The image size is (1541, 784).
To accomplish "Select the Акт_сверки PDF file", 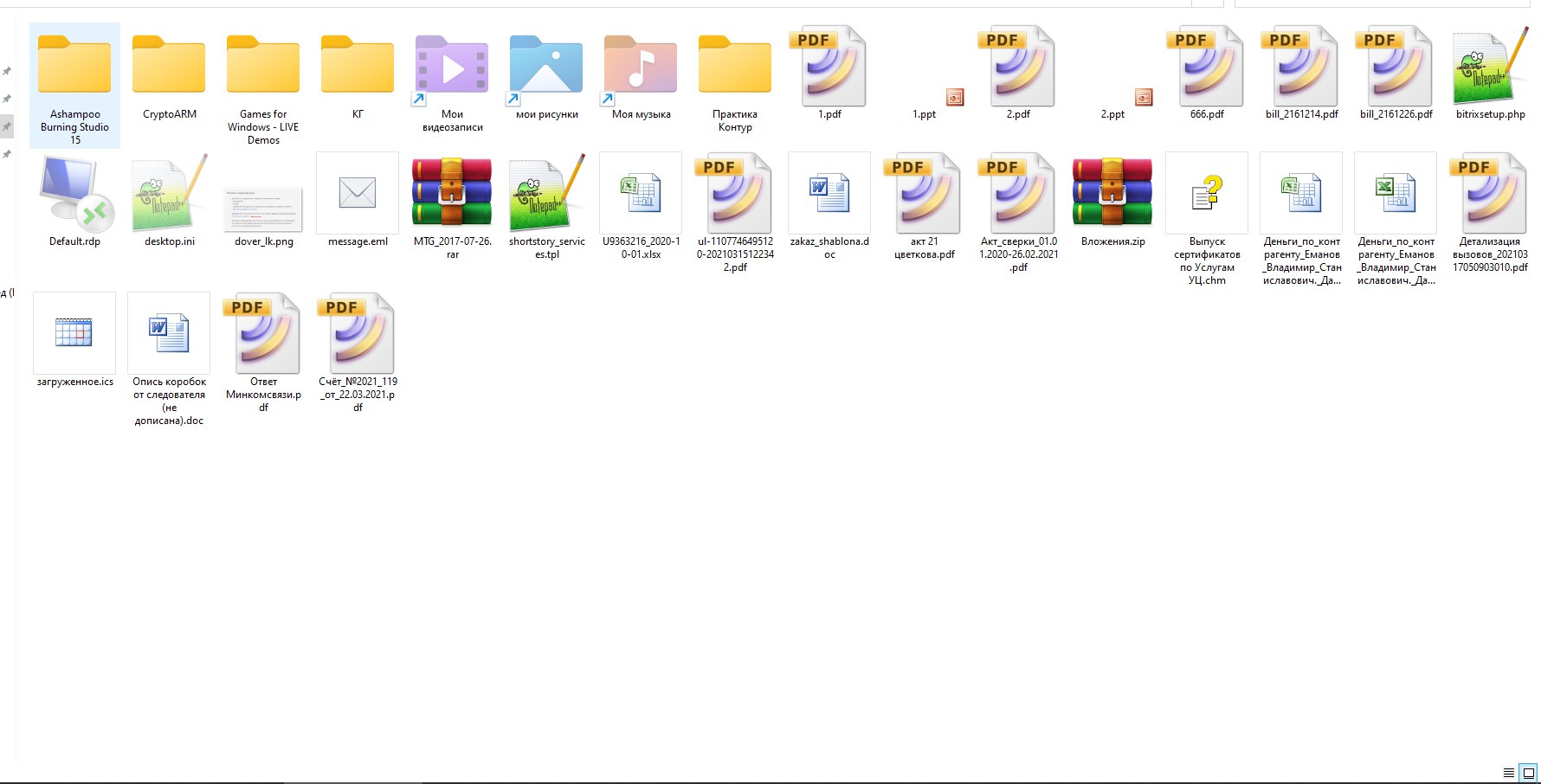I will 1018,214.
